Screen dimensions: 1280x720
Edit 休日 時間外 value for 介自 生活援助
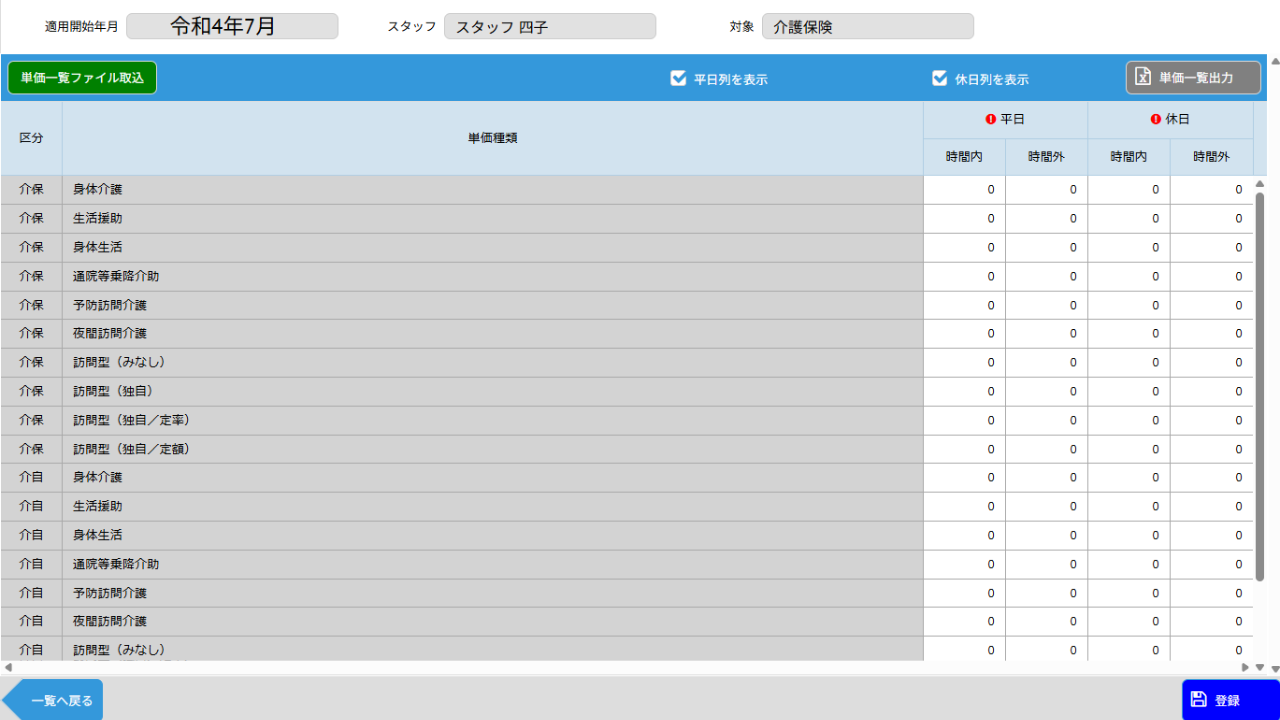point(1211,507)
